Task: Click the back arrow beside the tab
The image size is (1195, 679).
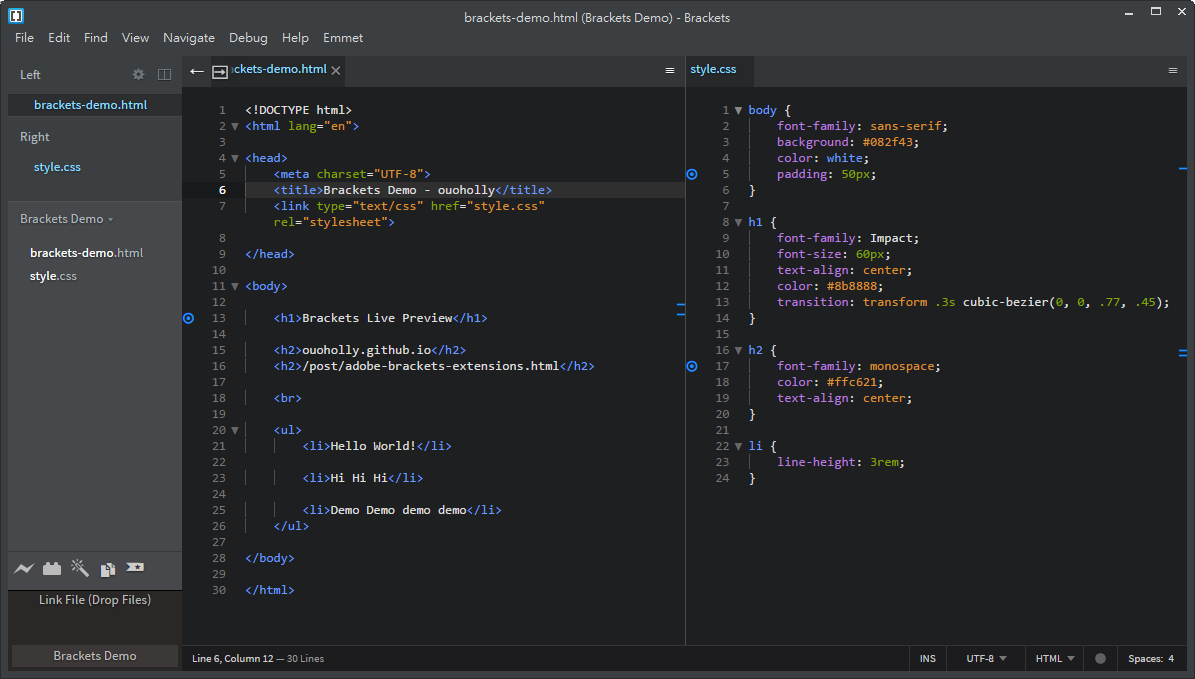Action: click(x=197, y=71)
